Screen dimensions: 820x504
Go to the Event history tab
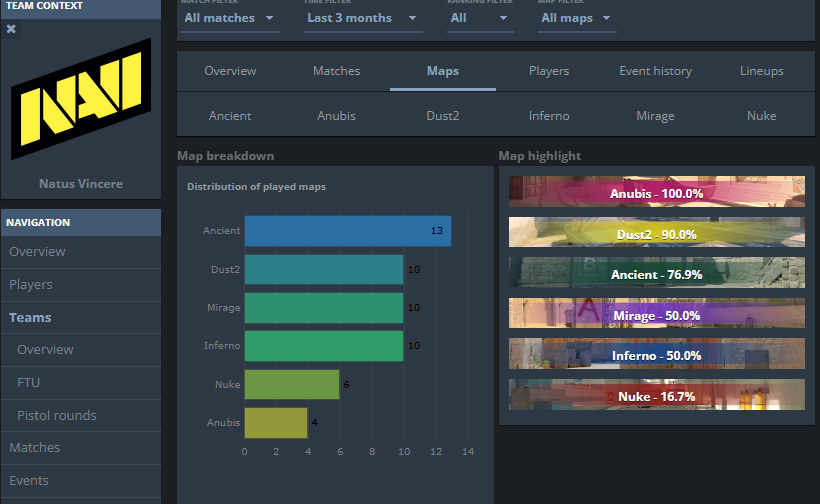click(x=655, y=71)
